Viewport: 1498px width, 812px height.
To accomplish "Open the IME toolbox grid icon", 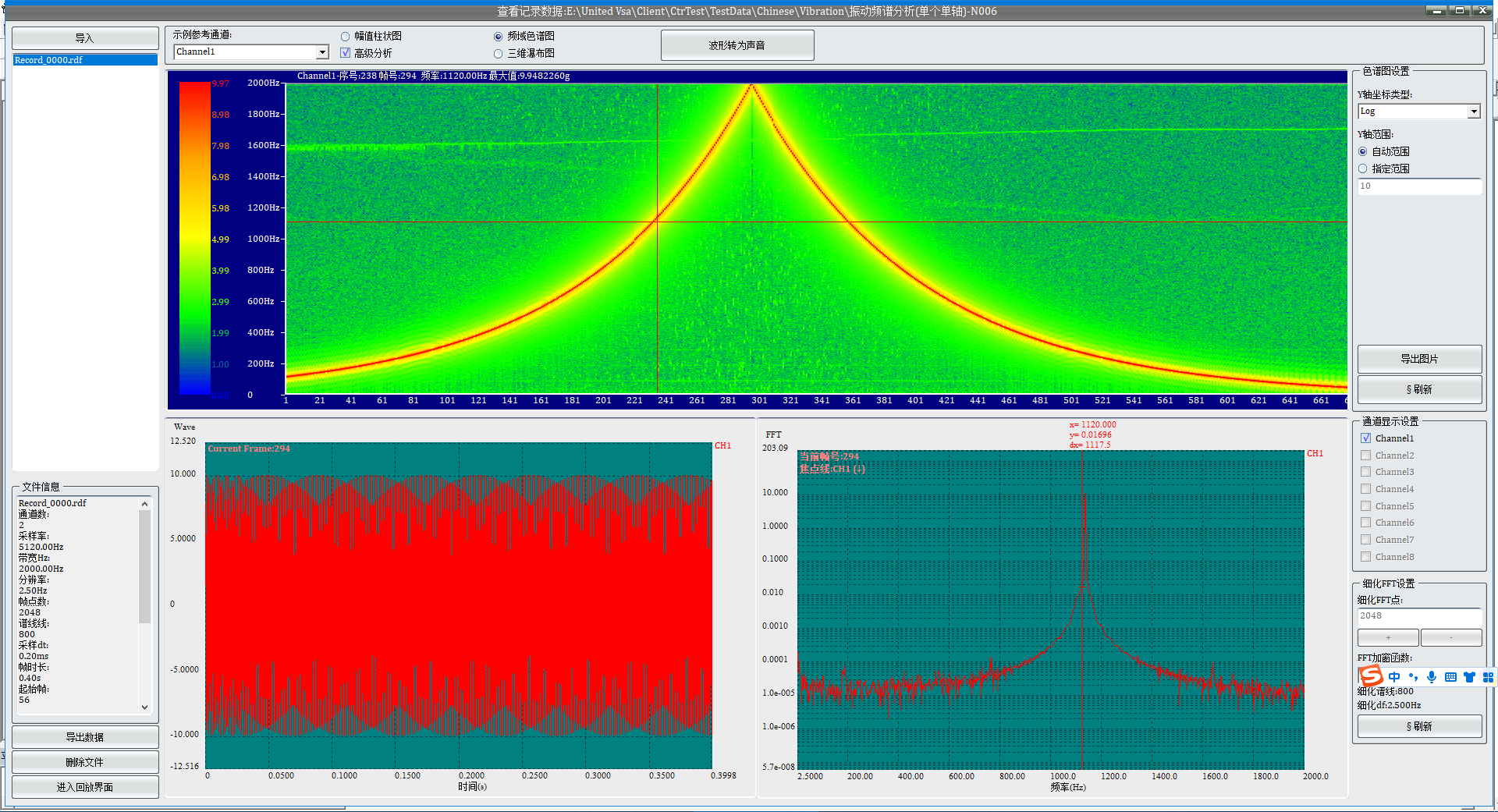I will [x=1487, y=677].
